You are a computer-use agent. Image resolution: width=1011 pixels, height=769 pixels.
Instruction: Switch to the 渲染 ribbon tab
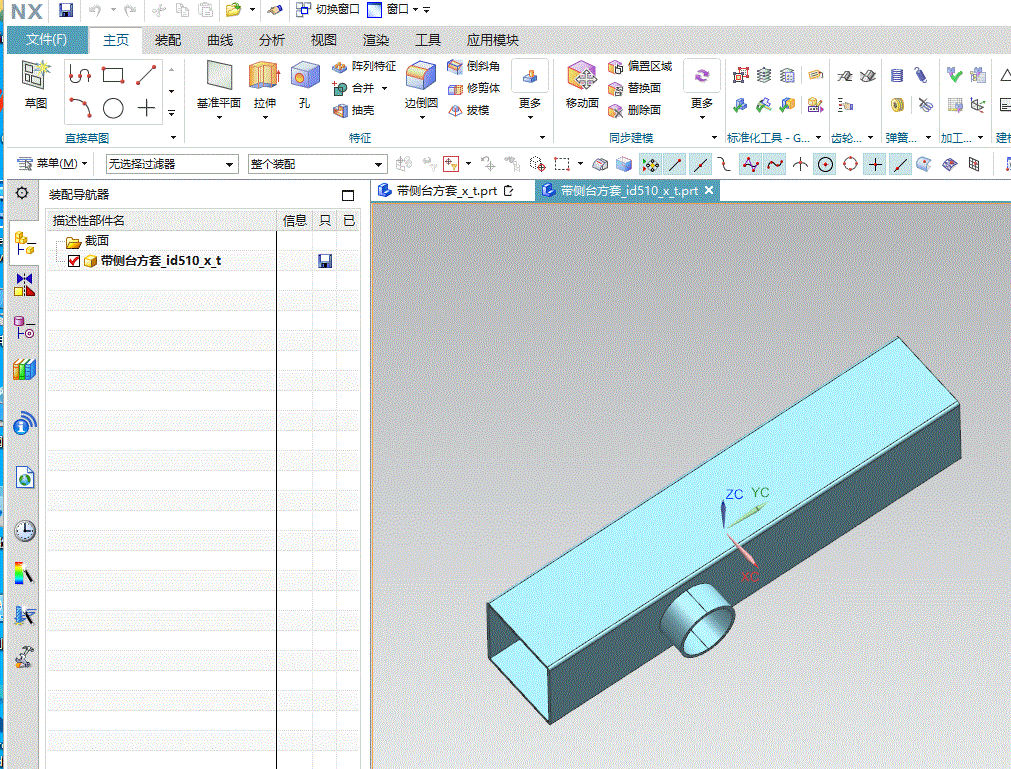pyautogui.click(x=376, y=40)
